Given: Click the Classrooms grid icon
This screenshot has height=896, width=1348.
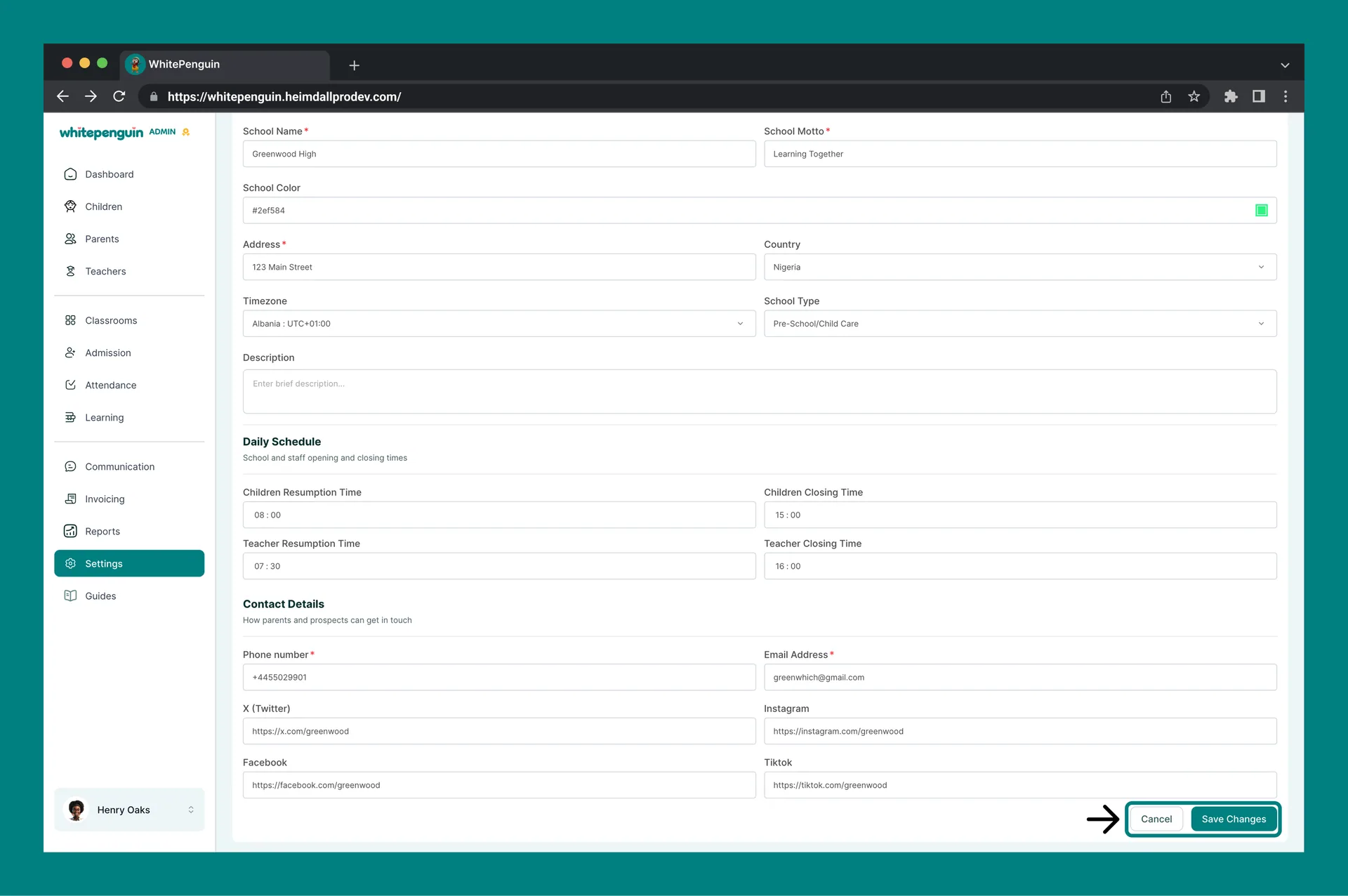Looking at the screenshot, I should tap(70, 320).
